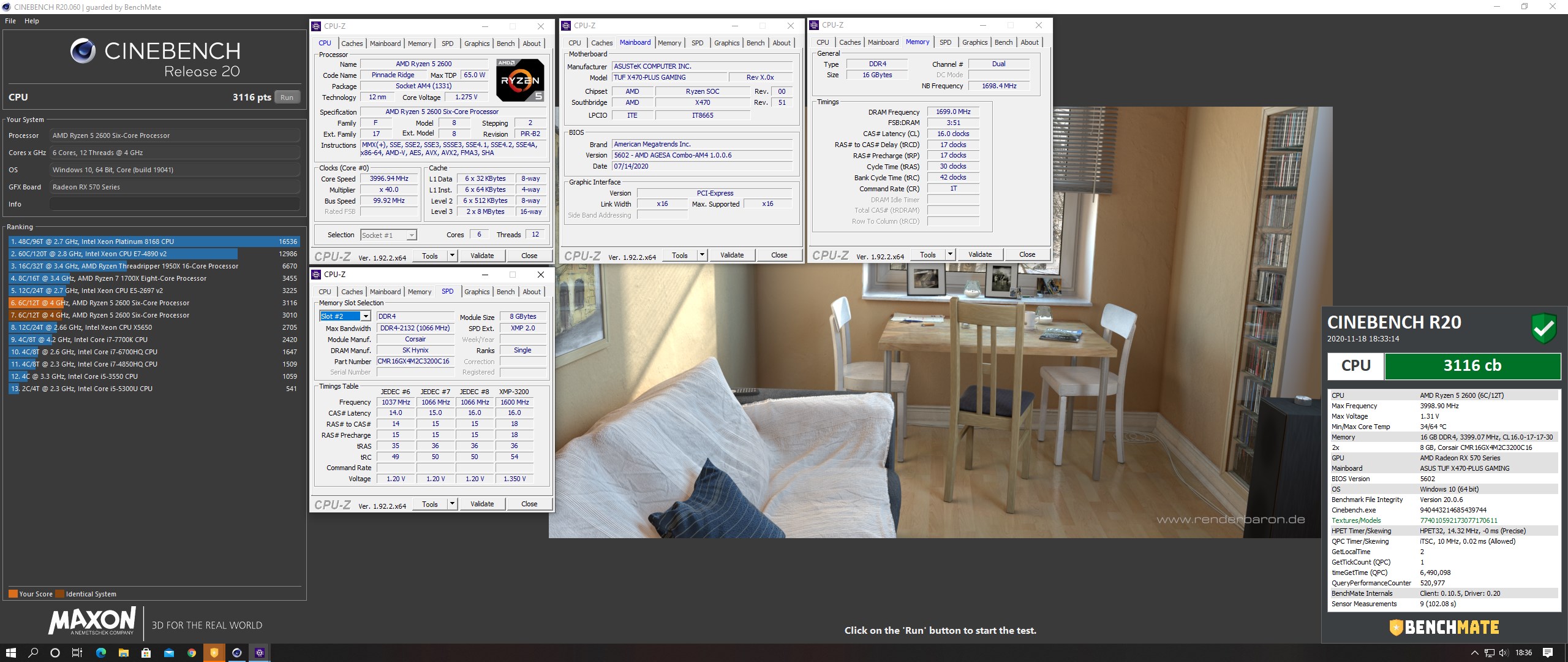This screenshot has width=1568, height=662.
Task: Click the Info input field in Cinebench
Action: 175,204
